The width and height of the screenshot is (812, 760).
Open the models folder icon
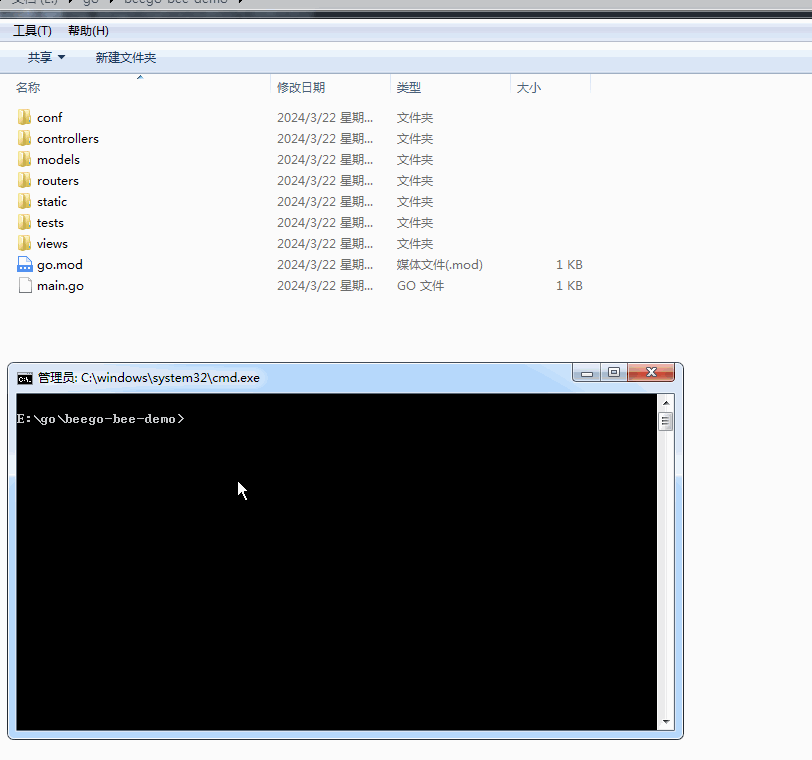24,159
